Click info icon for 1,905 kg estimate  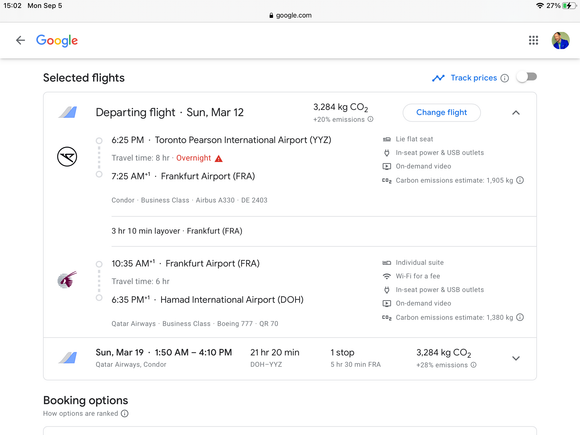(x=520, y=180)
